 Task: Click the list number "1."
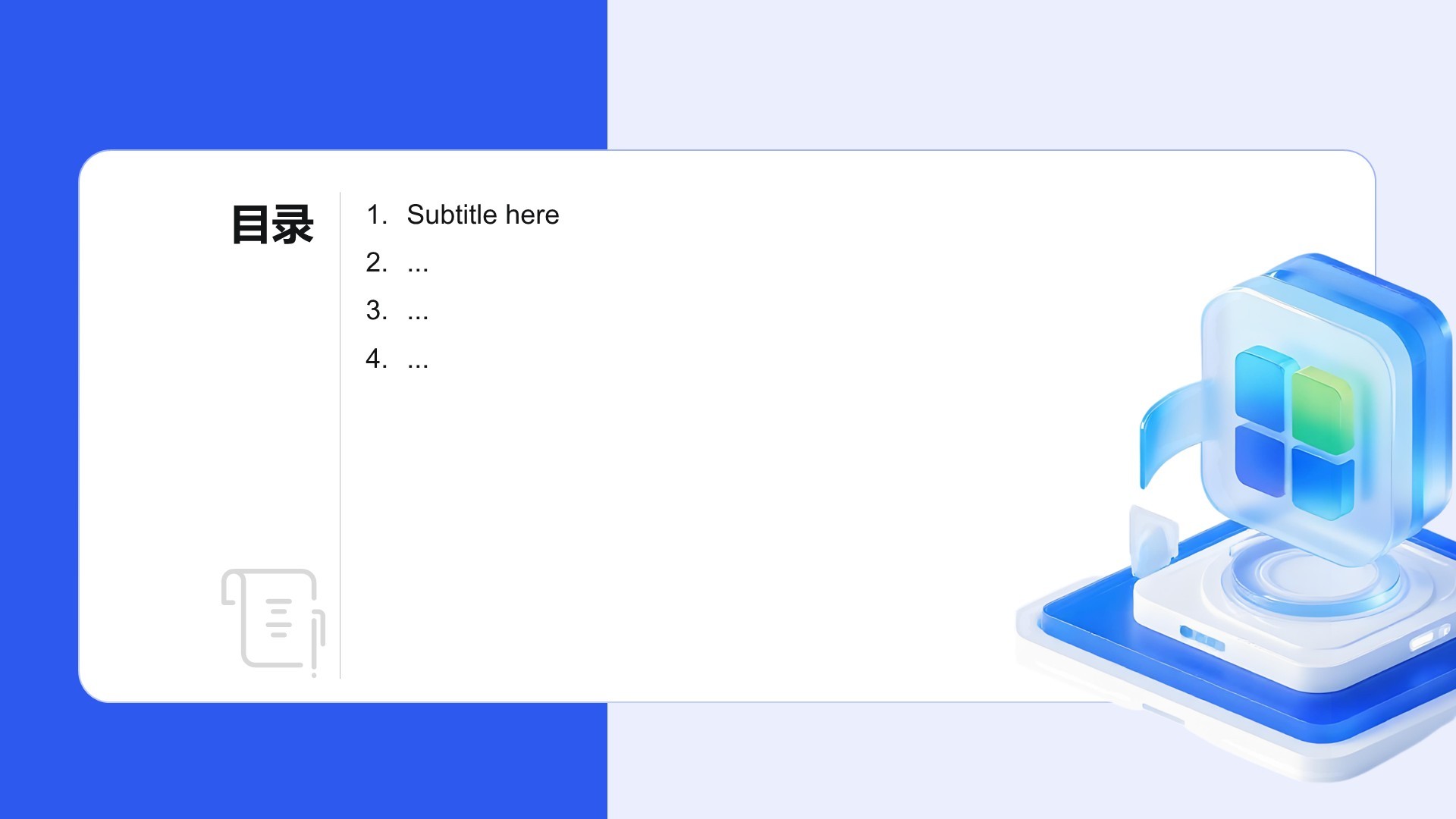pos(376,215)
